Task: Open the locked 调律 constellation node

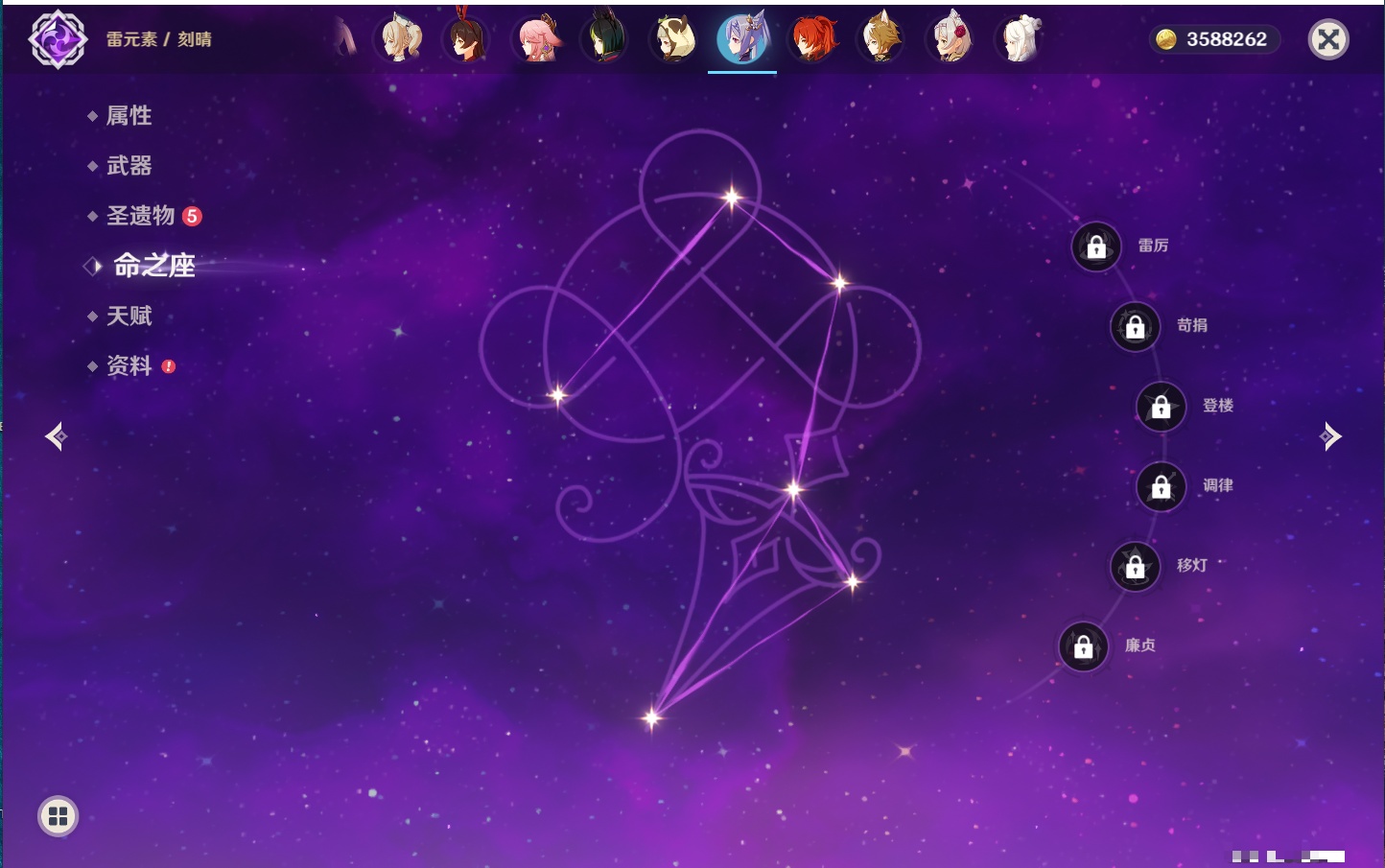Action: [1162, 487]
